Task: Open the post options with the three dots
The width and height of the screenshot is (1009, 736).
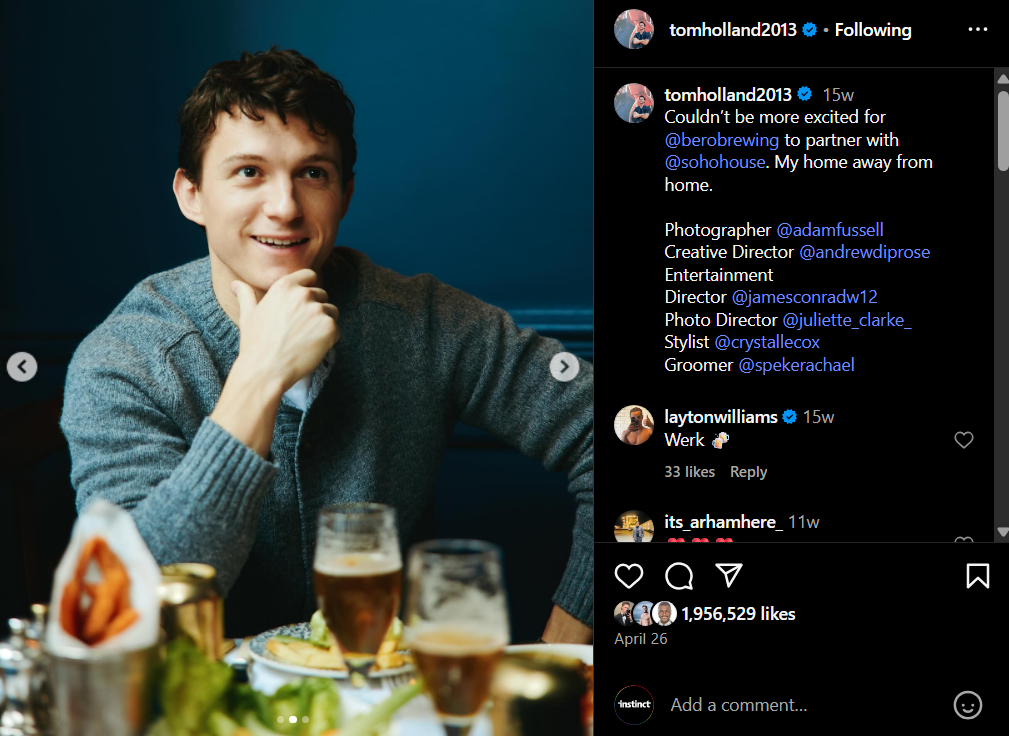Action: pyautogui.click(x=977, y=29)
